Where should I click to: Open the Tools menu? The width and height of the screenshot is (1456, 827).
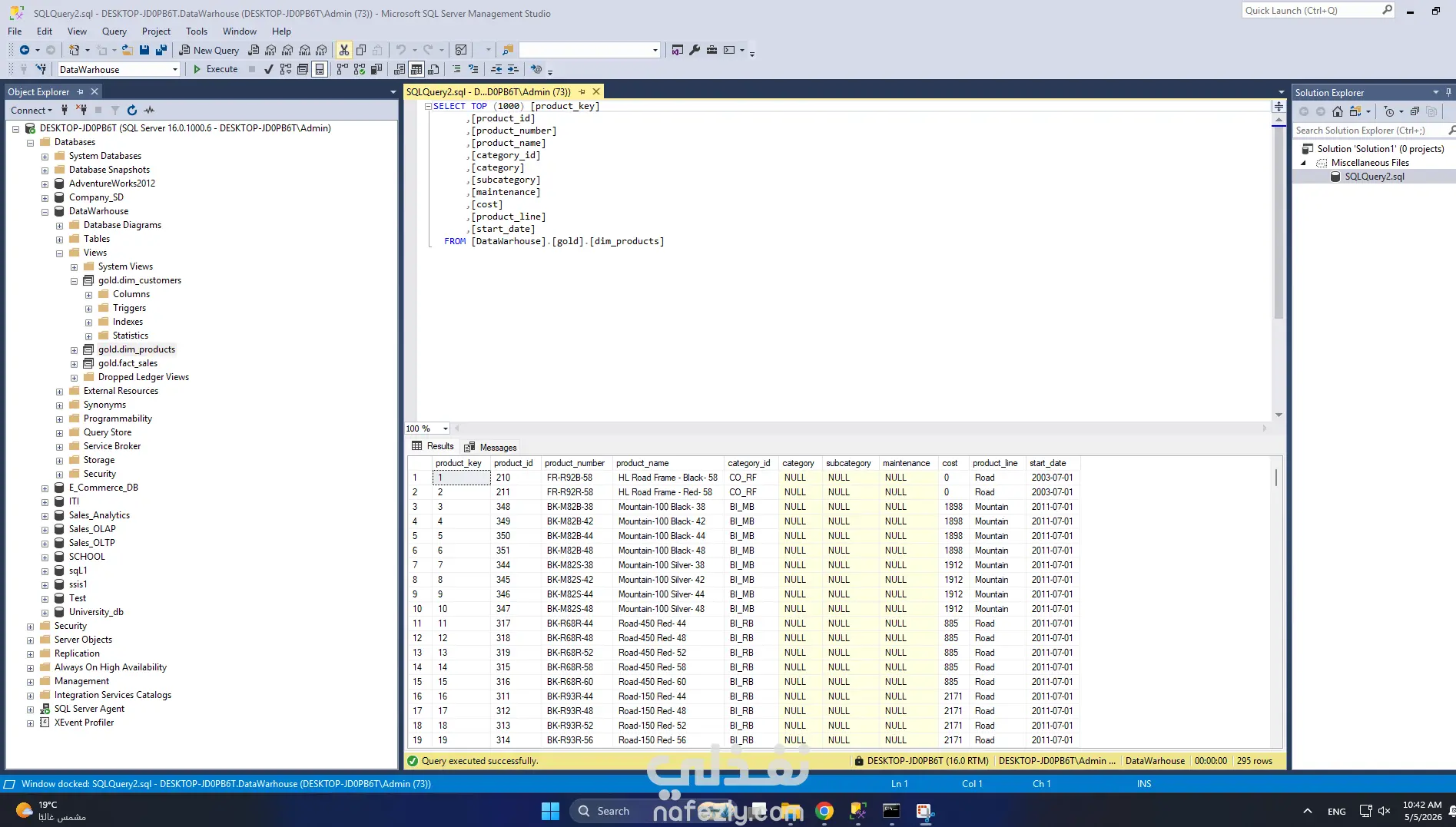[197, 31]
